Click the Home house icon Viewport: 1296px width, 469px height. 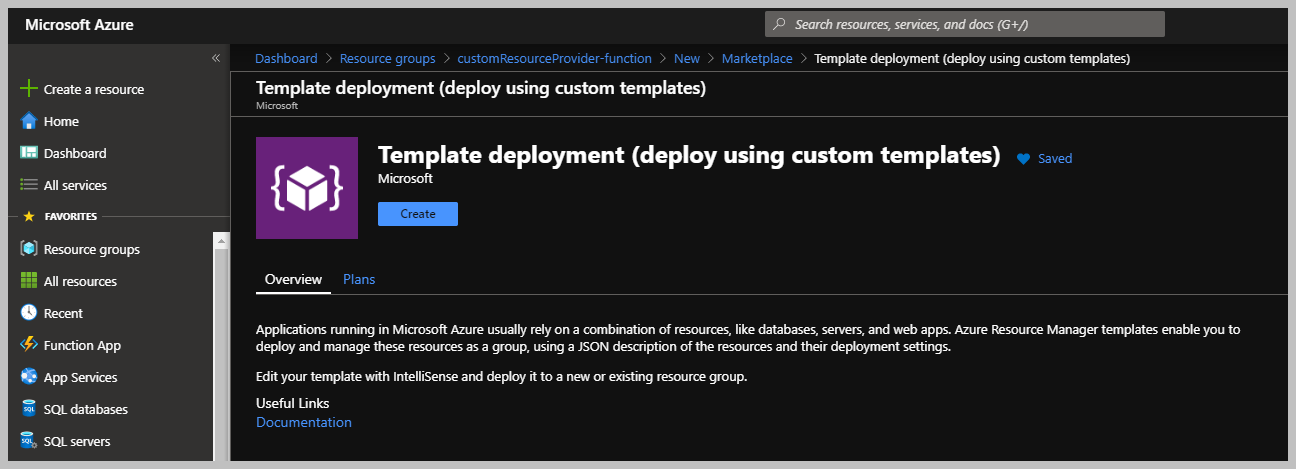[x=28, y=121]
